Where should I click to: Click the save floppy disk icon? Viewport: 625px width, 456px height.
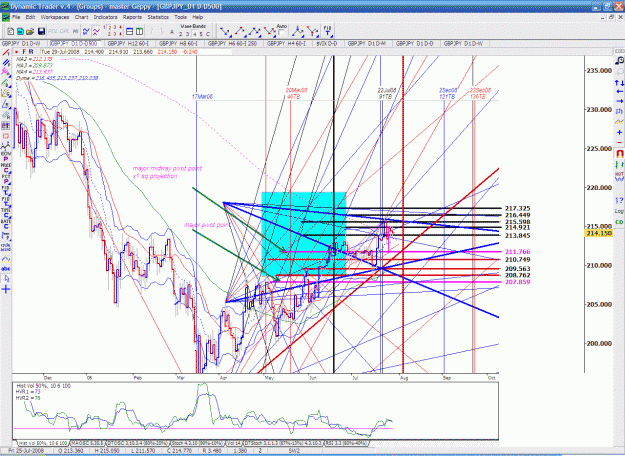click(x=41, y=31)
